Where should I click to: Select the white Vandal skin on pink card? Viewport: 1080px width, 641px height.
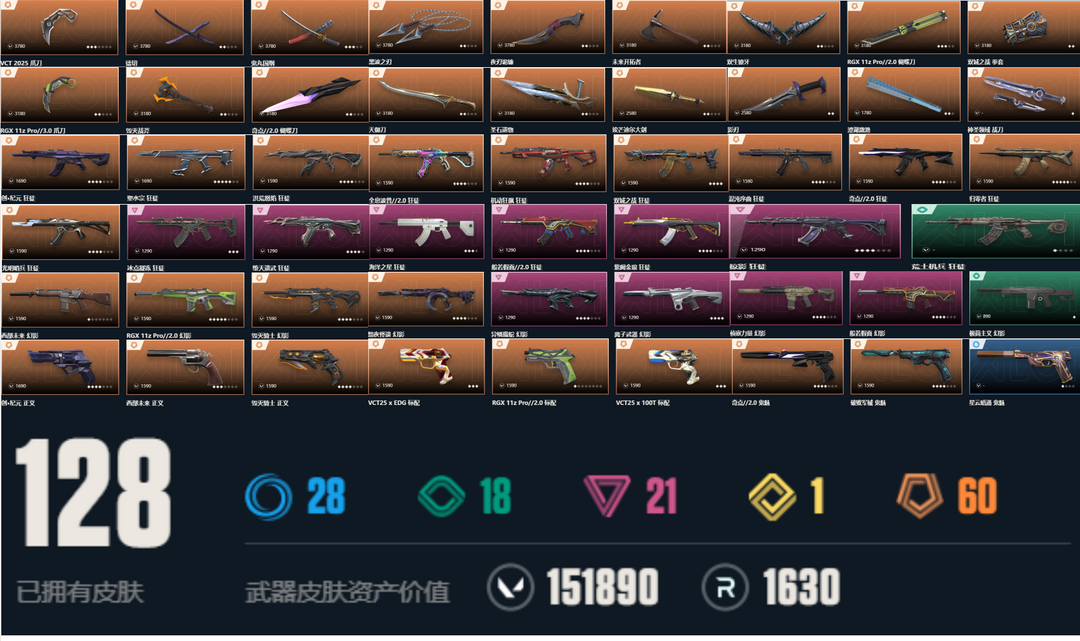pos(426,231)
